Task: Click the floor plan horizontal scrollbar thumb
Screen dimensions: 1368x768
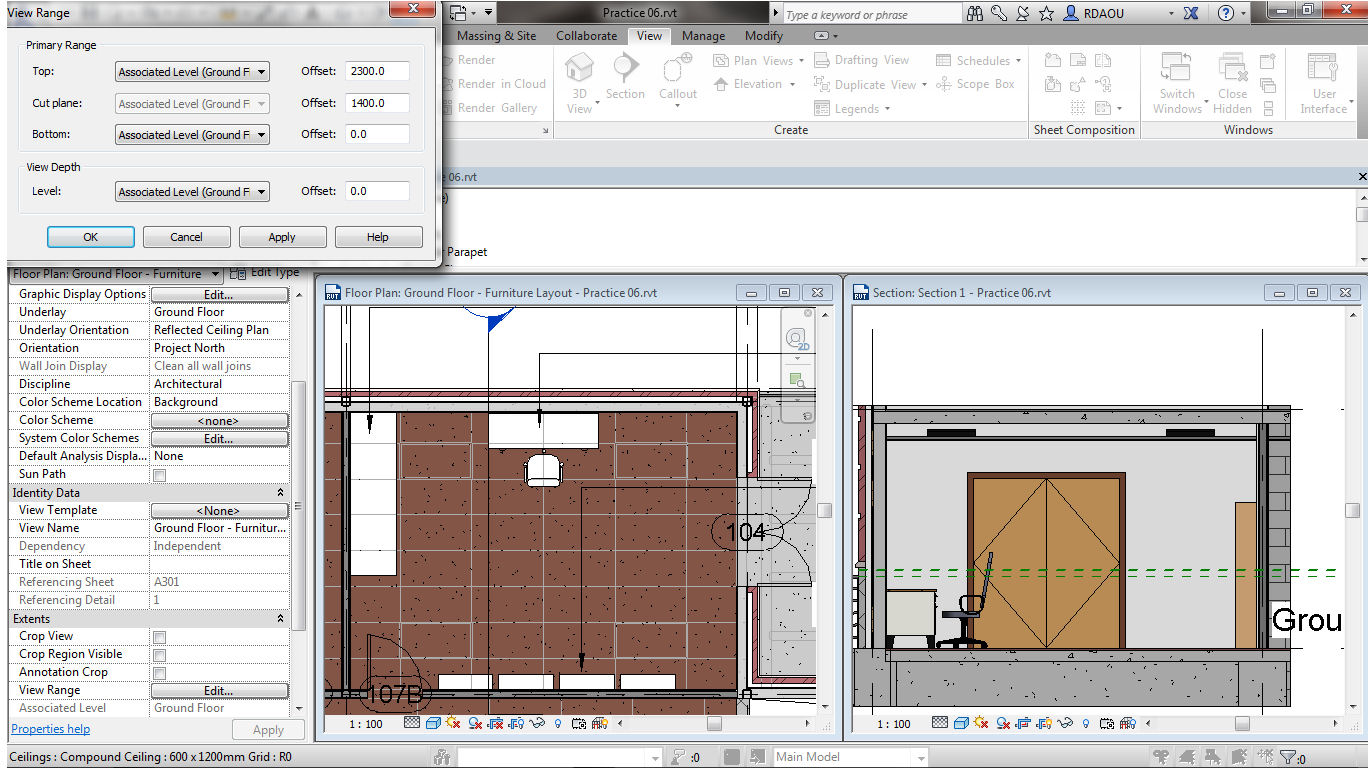Action: (x=714, y=723)
